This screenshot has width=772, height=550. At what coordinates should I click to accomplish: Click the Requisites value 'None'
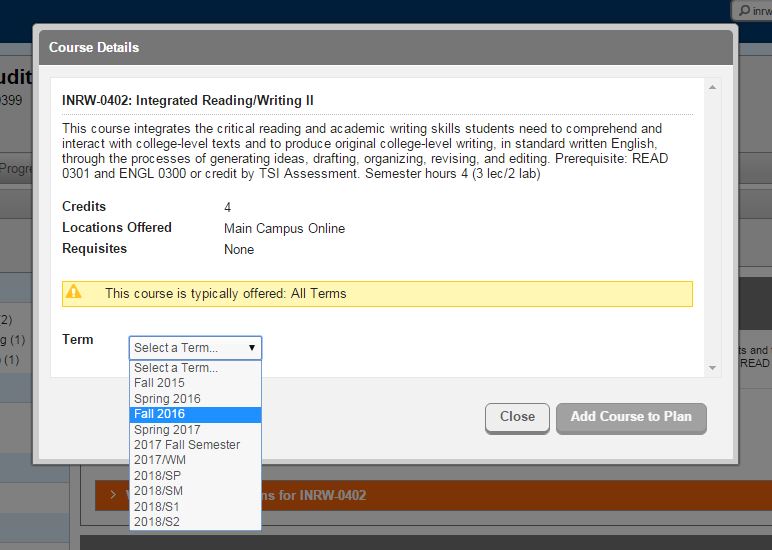(239, 250)
